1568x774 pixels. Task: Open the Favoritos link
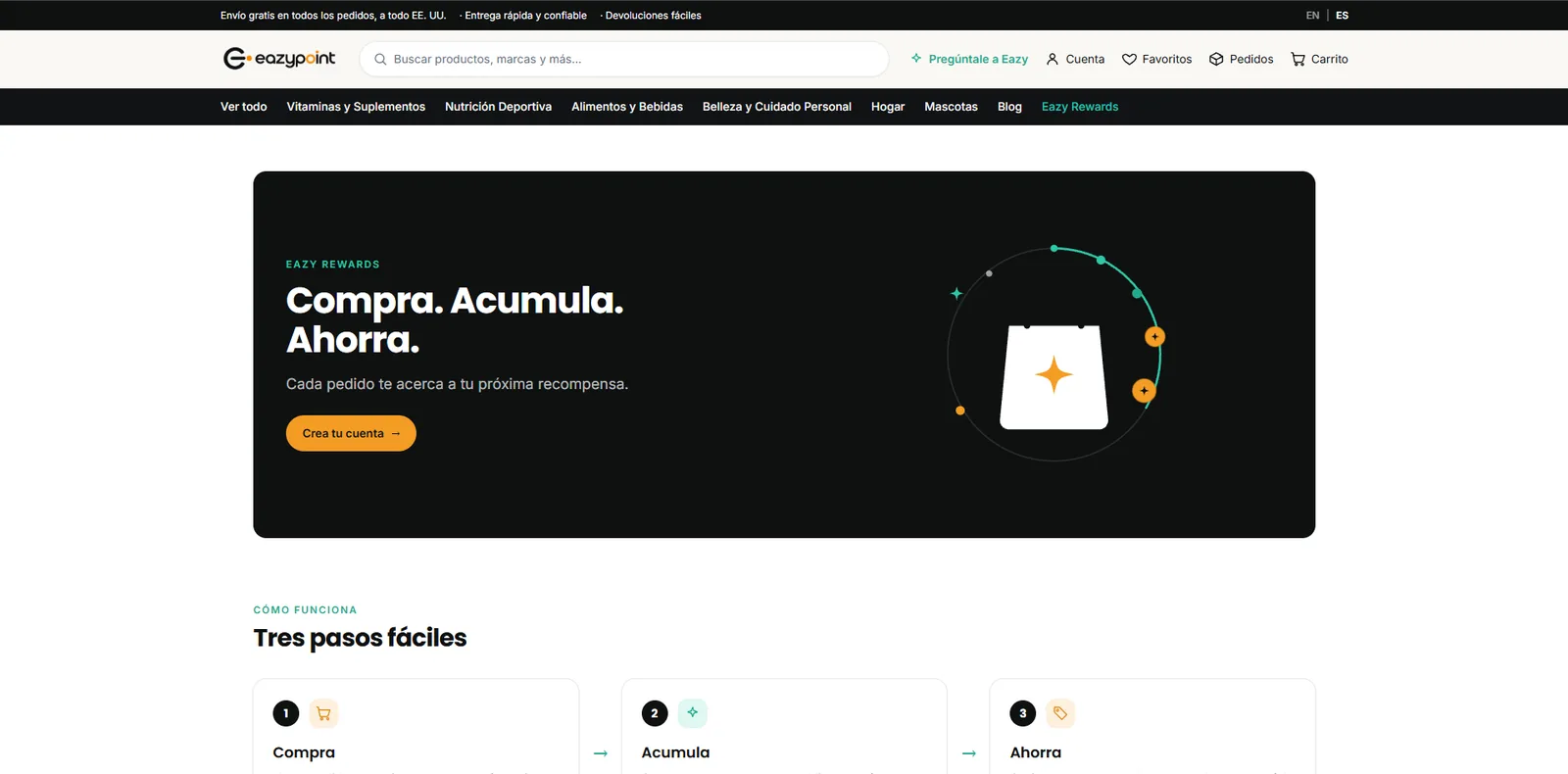(x=1157, y=59)
